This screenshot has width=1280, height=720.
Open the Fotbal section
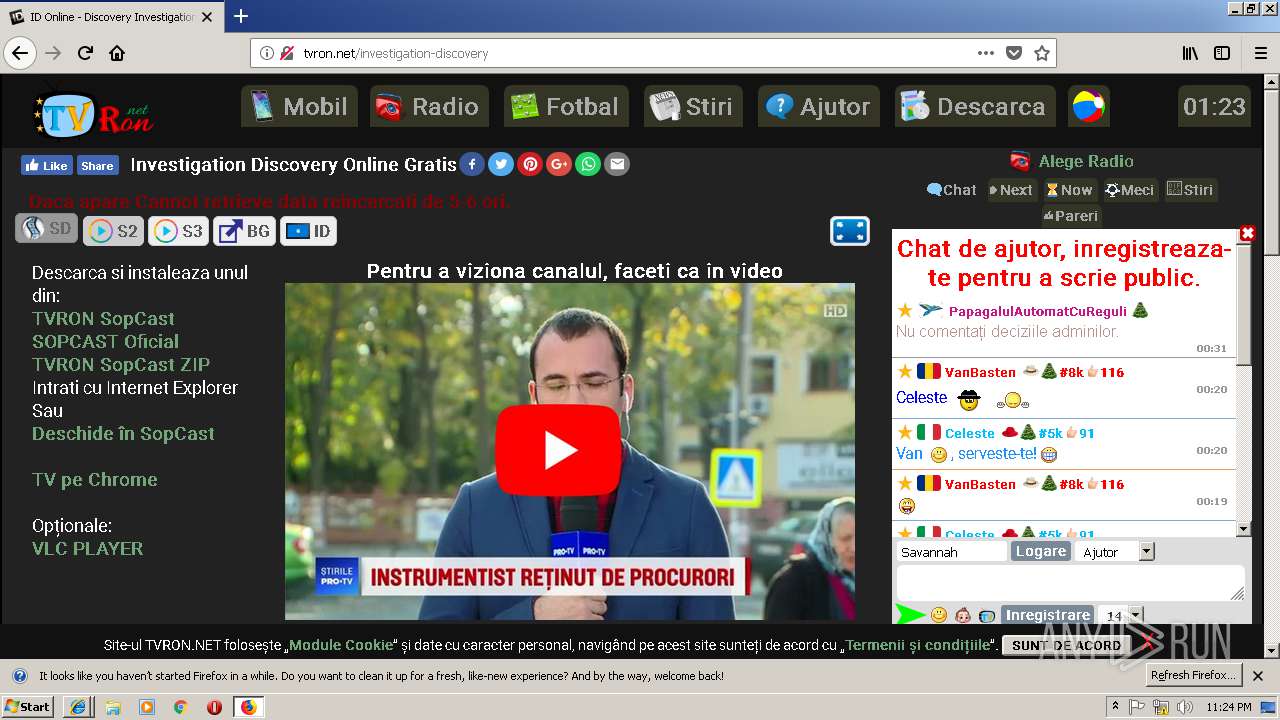point(566,106)
